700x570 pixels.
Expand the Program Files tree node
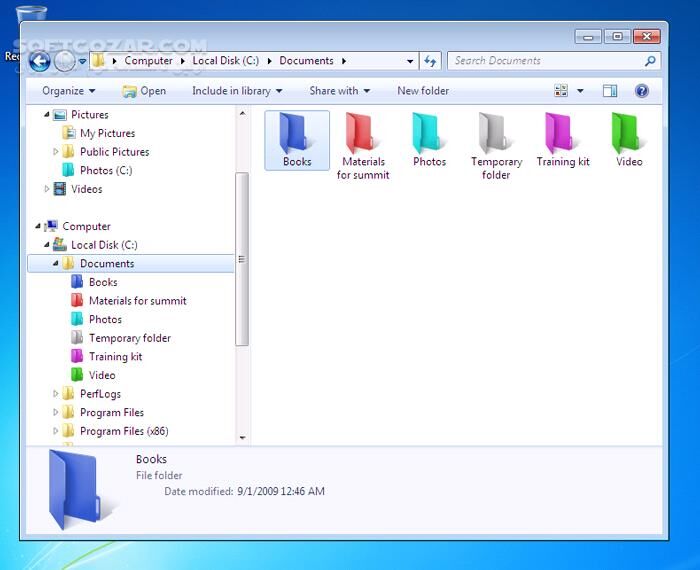tap(56, 413)
